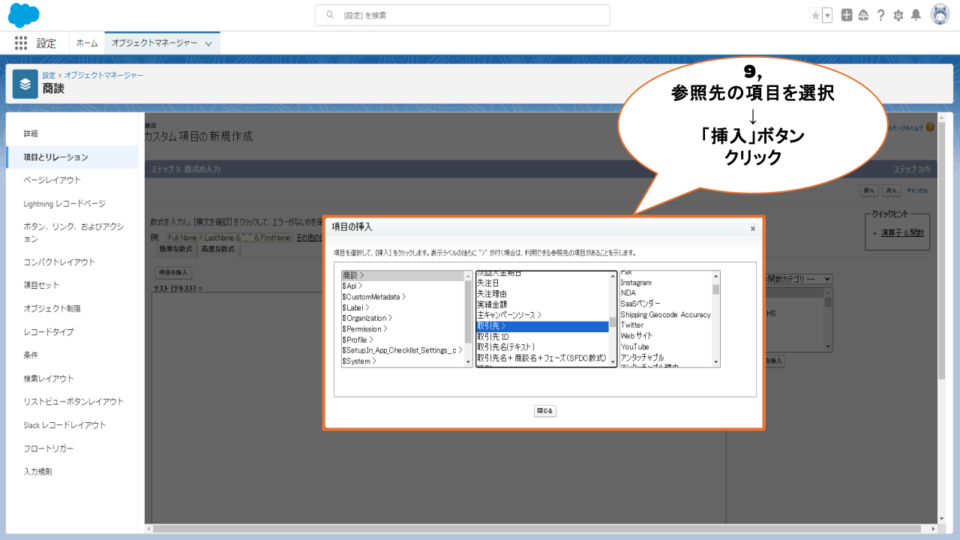Click the オブジェクトマネージャー breadcrumb link
The width and height of the screenshot is (960, 540).
[x=103, y=75]
